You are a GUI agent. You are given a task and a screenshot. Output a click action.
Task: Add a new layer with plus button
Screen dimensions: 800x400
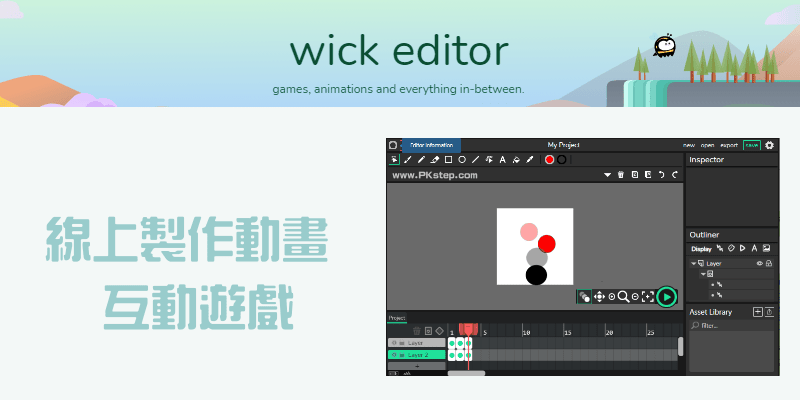[417, 366]
